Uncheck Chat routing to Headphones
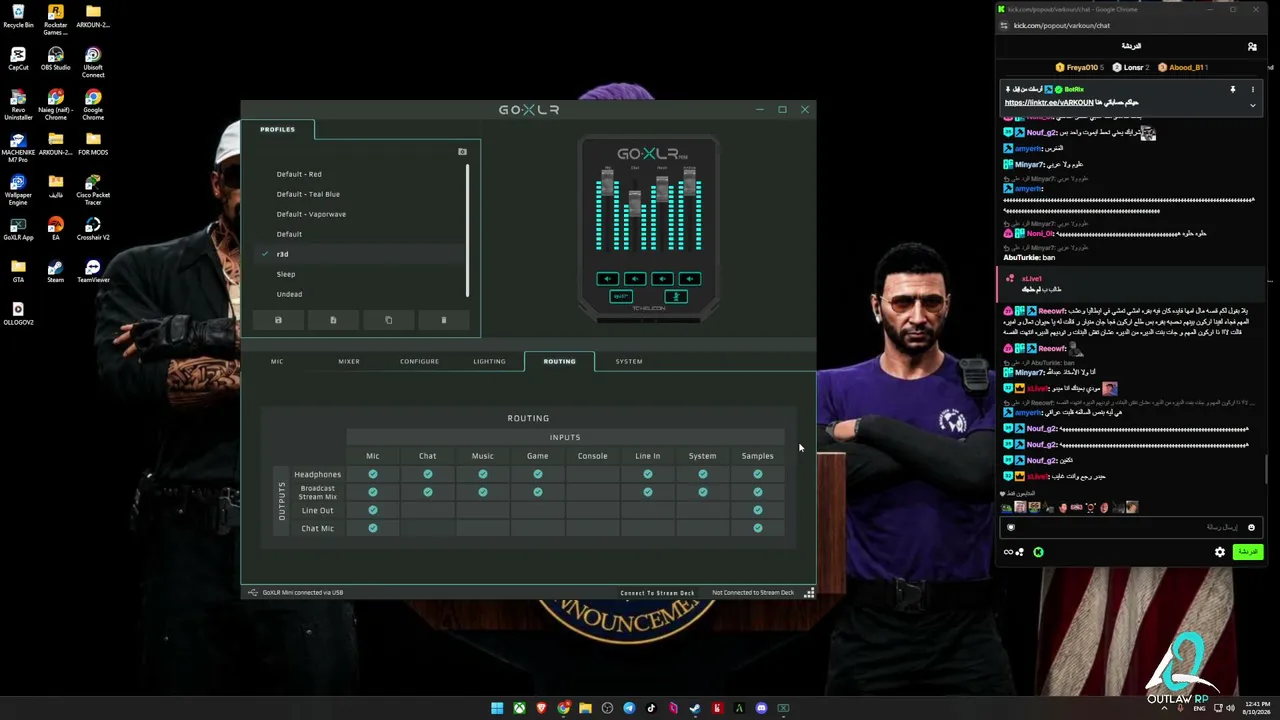Screen dimensions: 1280x720 (x=428, y=474)
